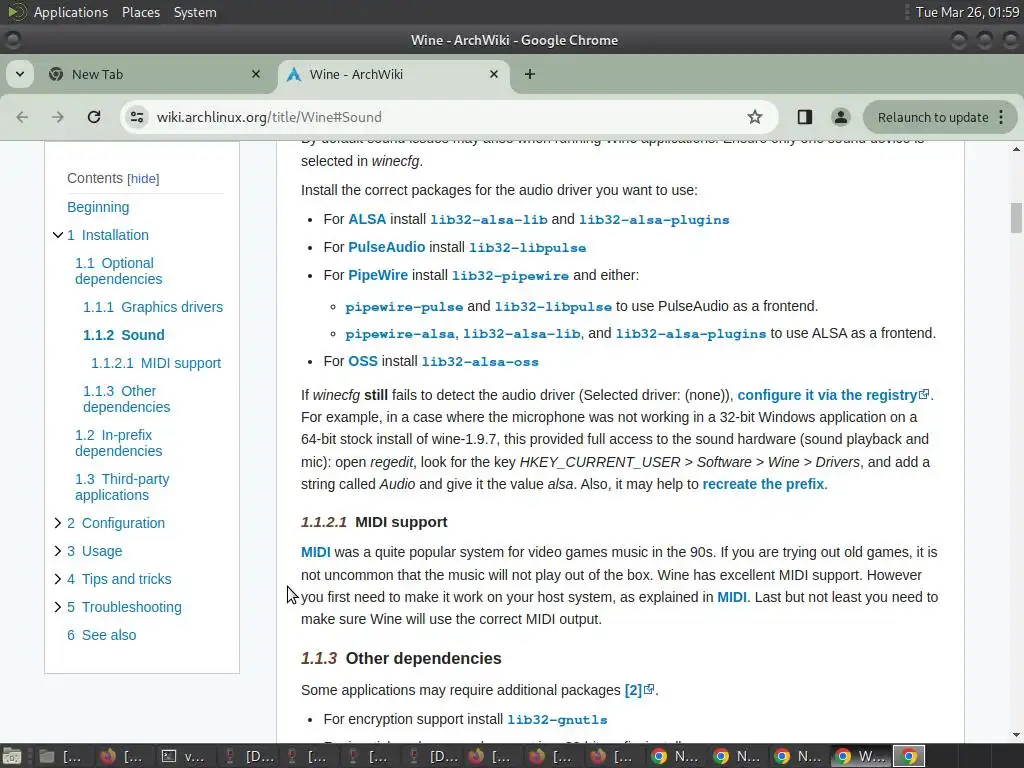Go to 1 Installation in contents
Viewport: 1024px width, 768px height.
click(108, 235)
